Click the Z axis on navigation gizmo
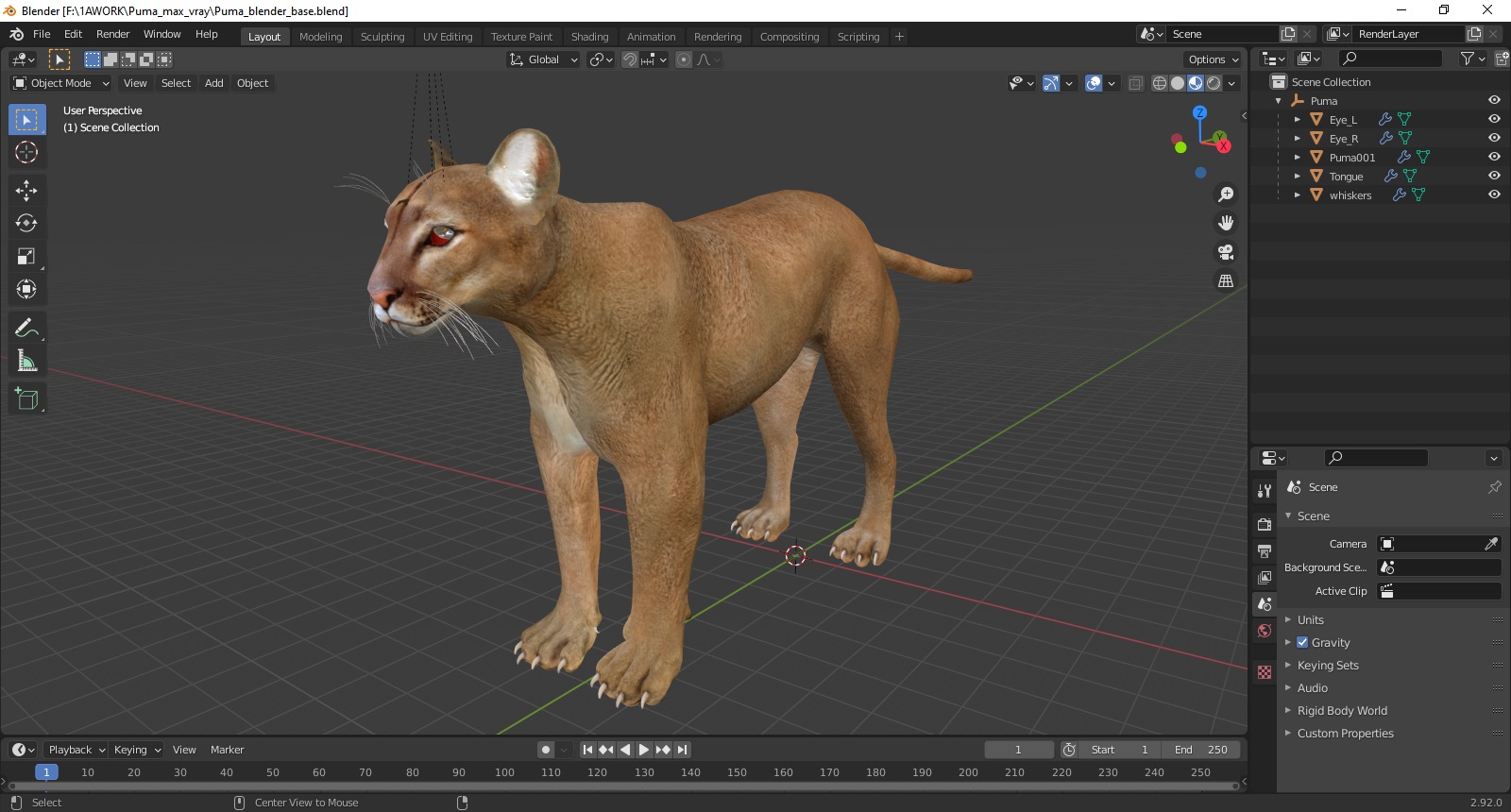The height and width of the screenshot is (812, 1511). [1199, 112]
